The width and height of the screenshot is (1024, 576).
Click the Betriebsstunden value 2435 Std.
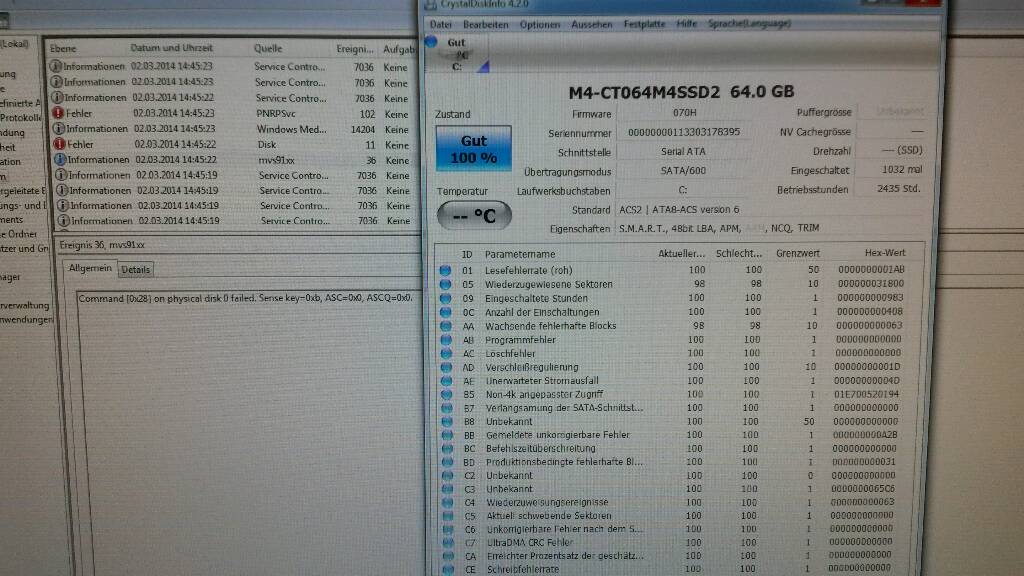(899, 189)
